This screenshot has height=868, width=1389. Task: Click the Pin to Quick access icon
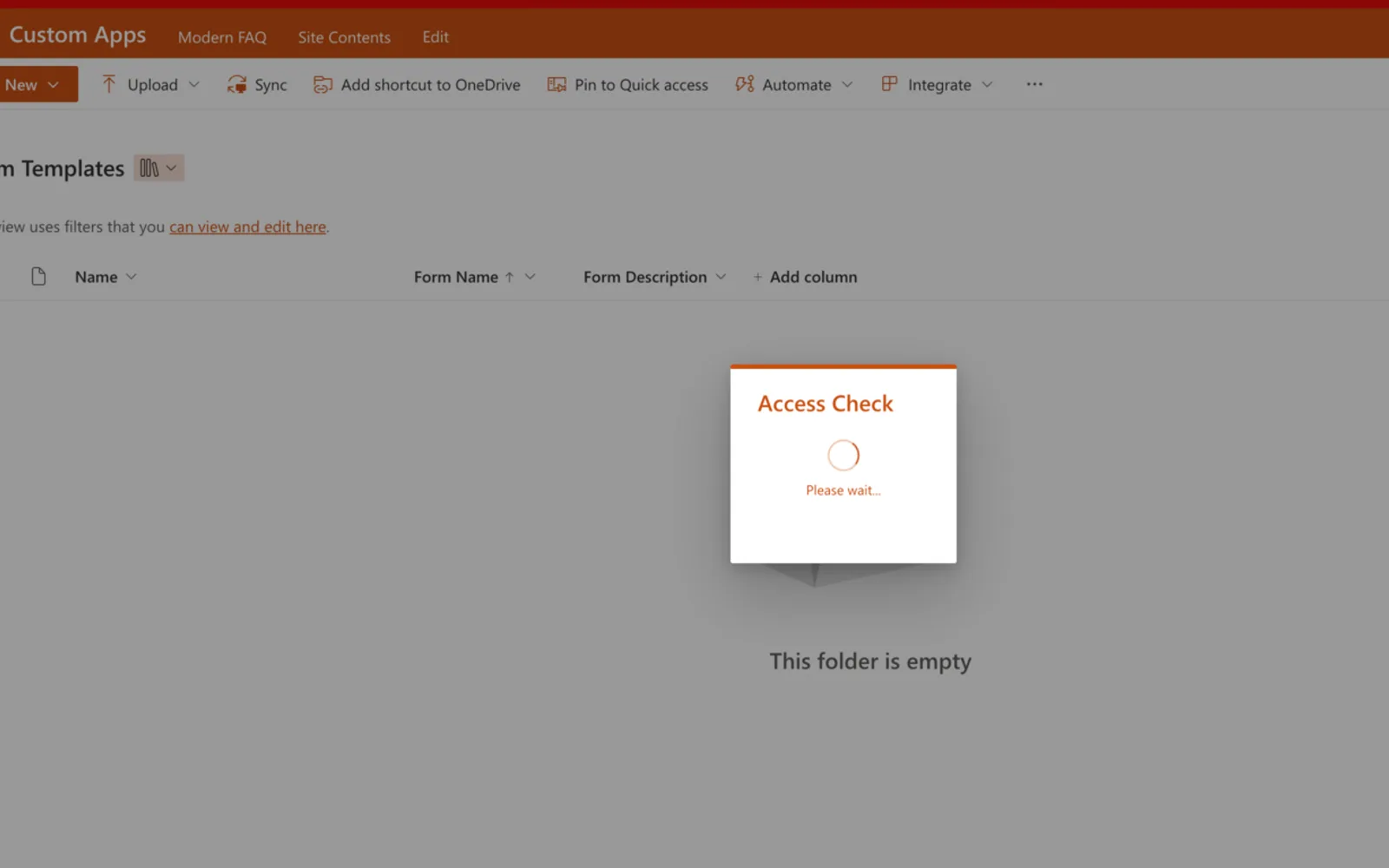point(556,84)
